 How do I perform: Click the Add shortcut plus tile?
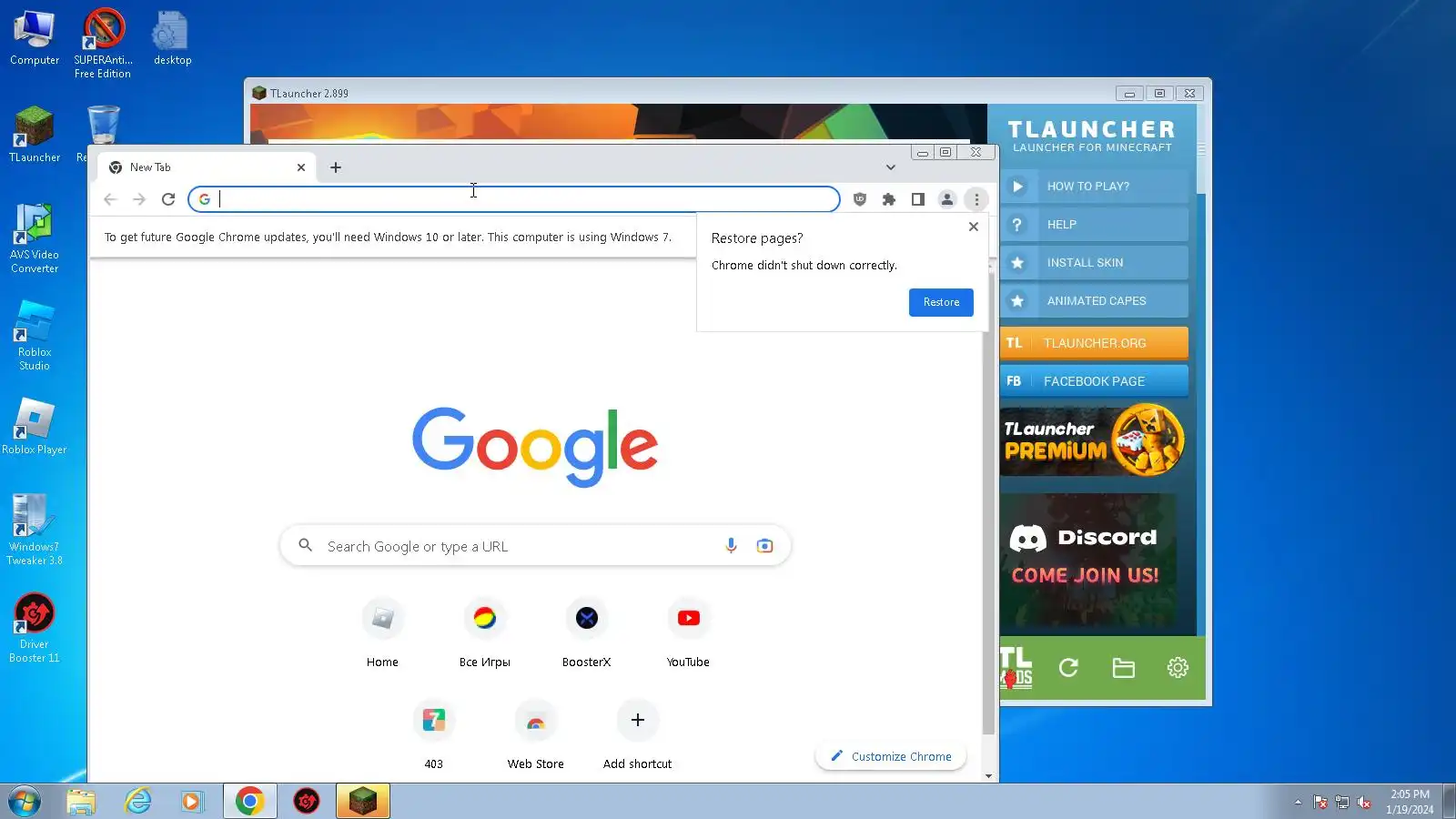638,736
